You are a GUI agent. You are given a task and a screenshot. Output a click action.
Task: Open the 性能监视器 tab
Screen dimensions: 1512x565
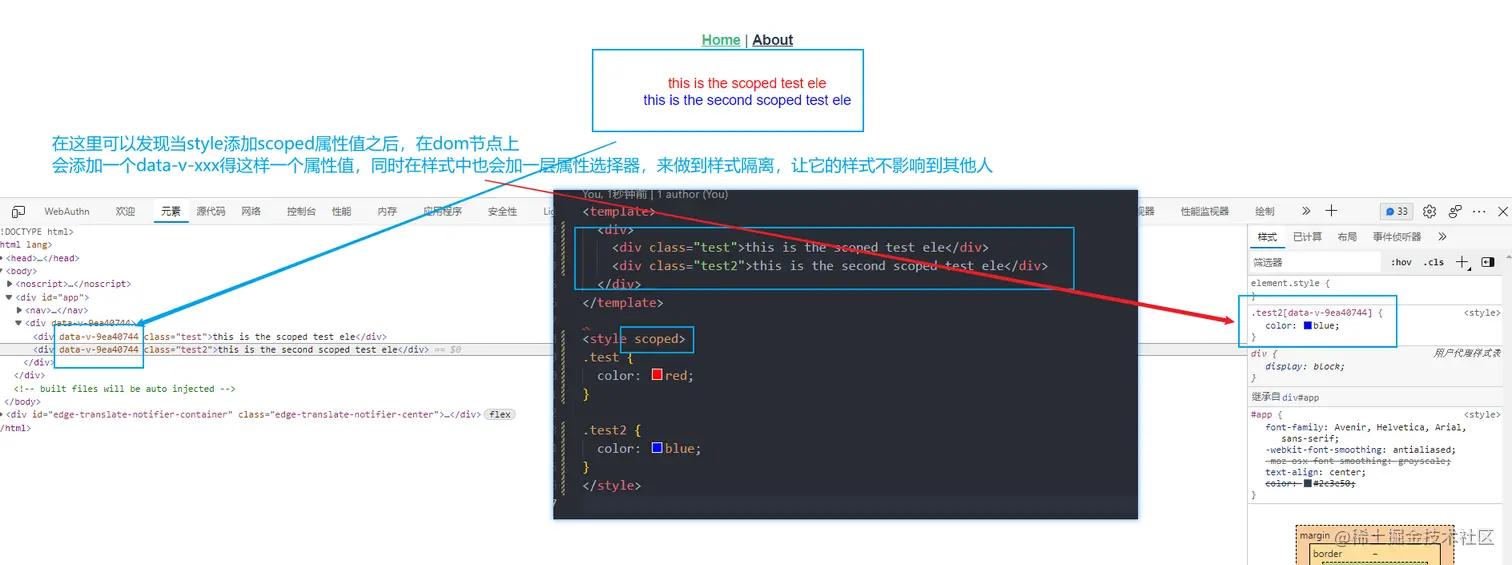[x=1205, y=212]
